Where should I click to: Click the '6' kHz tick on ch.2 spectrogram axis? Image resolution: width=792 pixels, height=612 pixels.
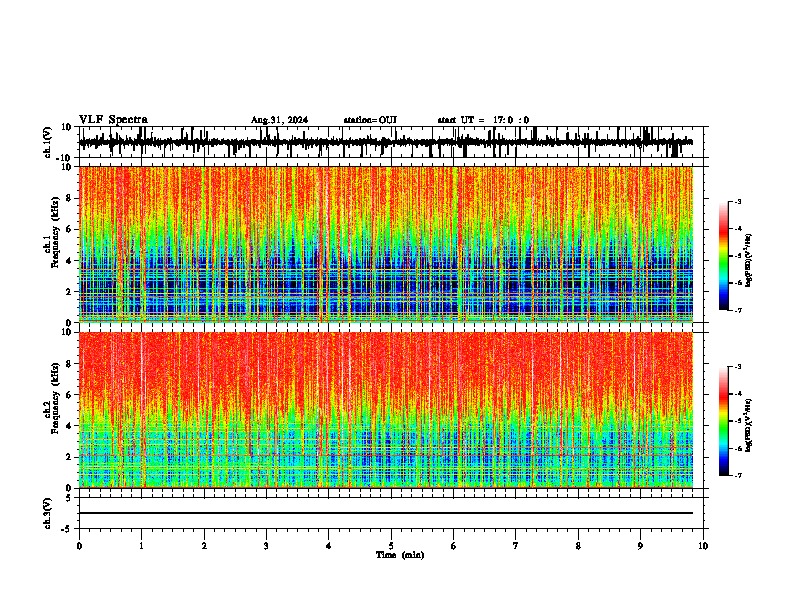click(x=69, y=395)
